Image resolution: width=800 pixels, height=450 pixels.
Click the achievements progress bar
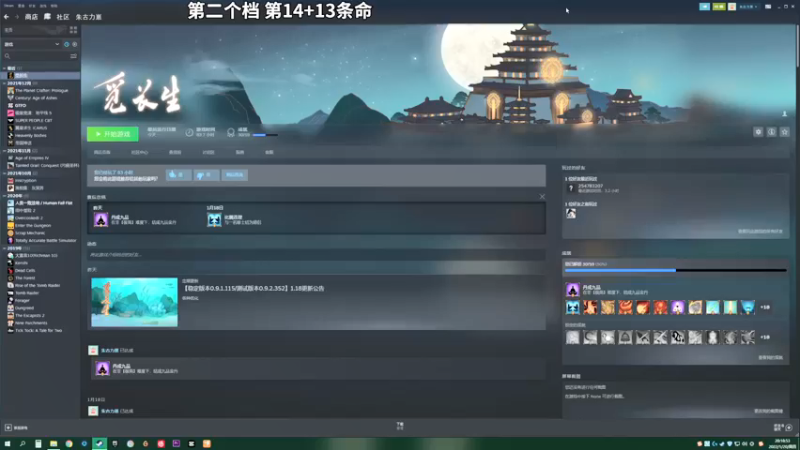tap(675, 270)
